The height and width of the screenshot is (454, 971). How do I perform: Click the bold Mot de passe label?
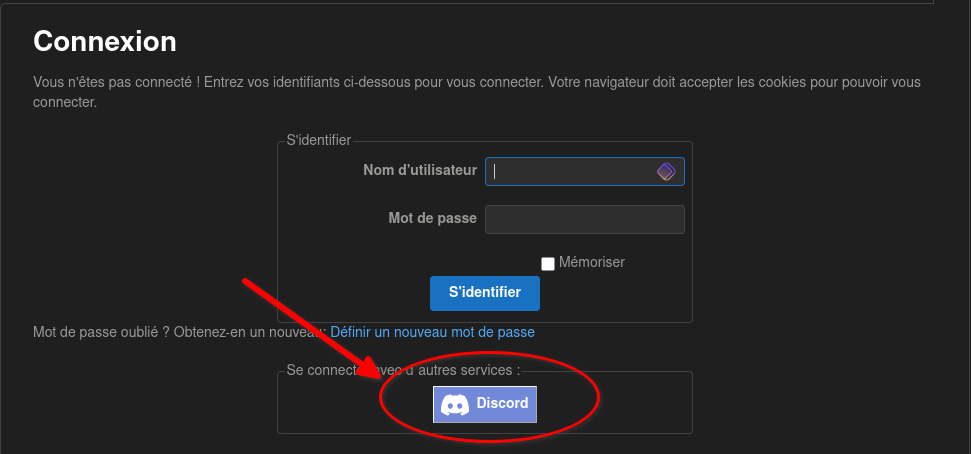tap(432, 218)
